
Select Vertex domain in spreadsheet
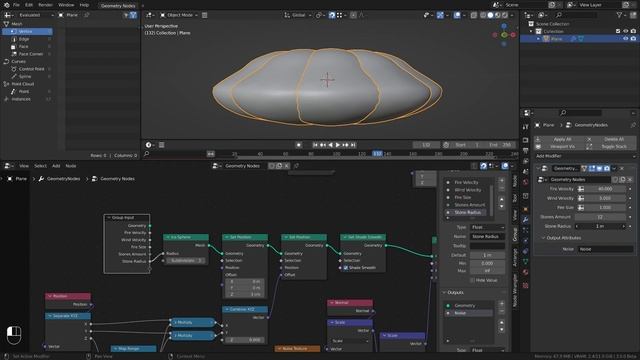[x=28, y=31]
